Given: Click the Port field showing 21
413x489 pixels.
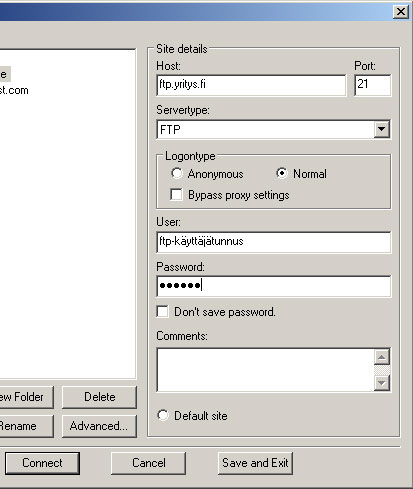Looking at the screenshot, I should coord(372,85).
